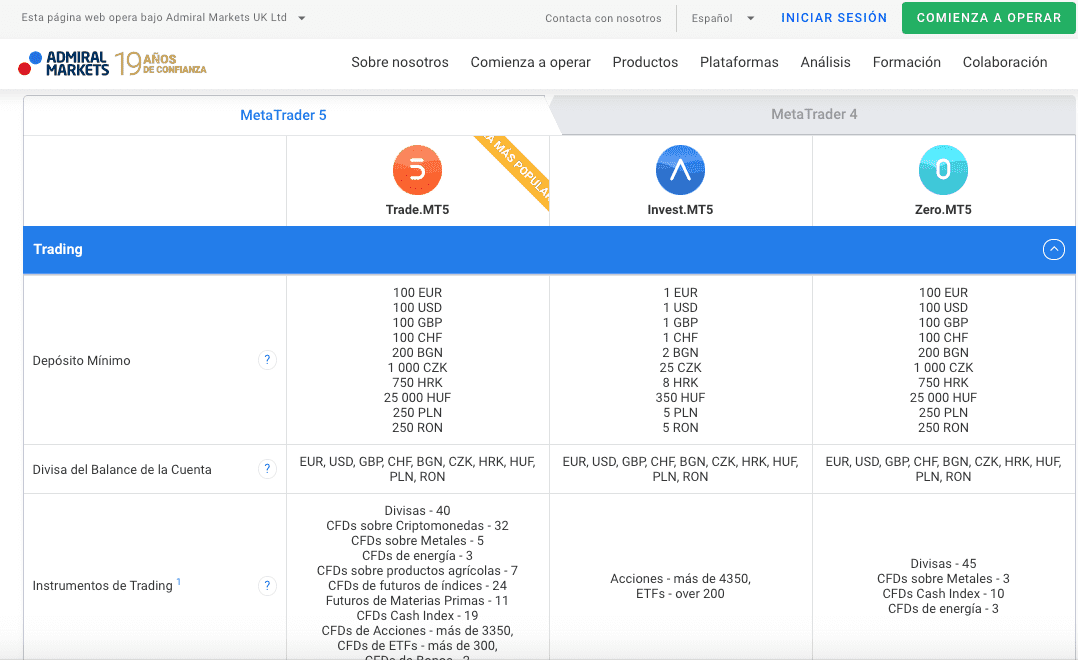
Task: Open help tooltip for Instrumentos de Trading
Action: [267, 586]
